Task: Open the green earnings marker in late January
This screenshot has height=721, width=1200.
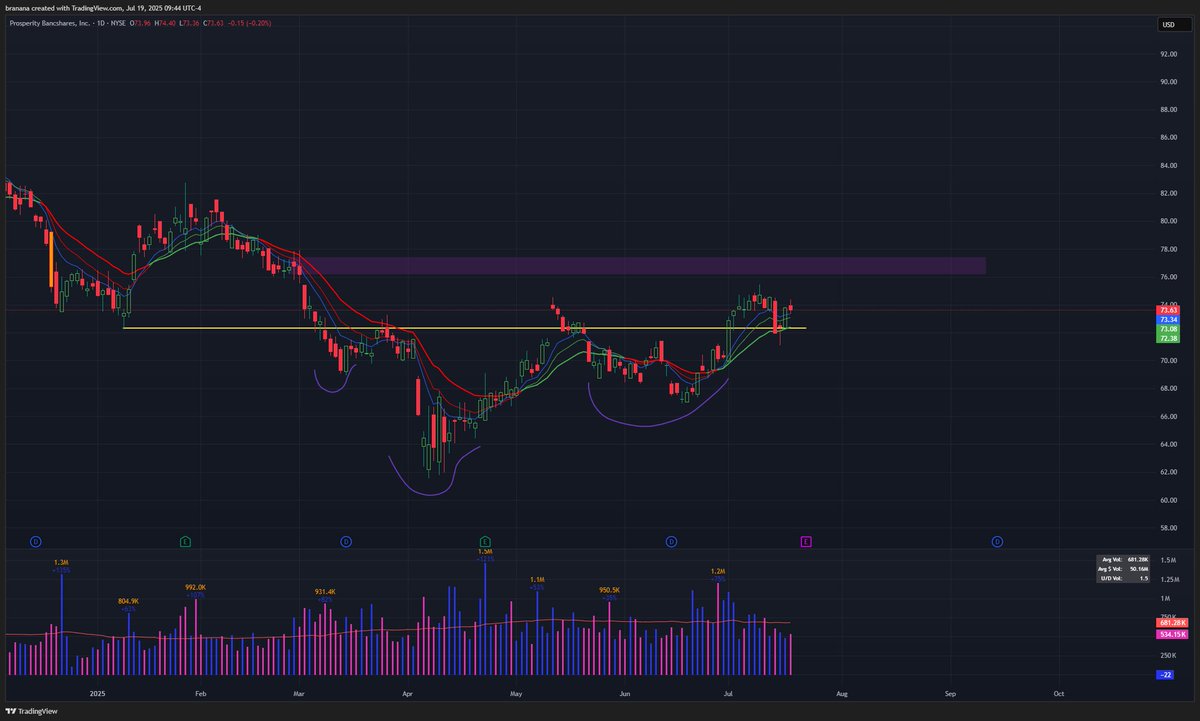Action: (185, 541)
